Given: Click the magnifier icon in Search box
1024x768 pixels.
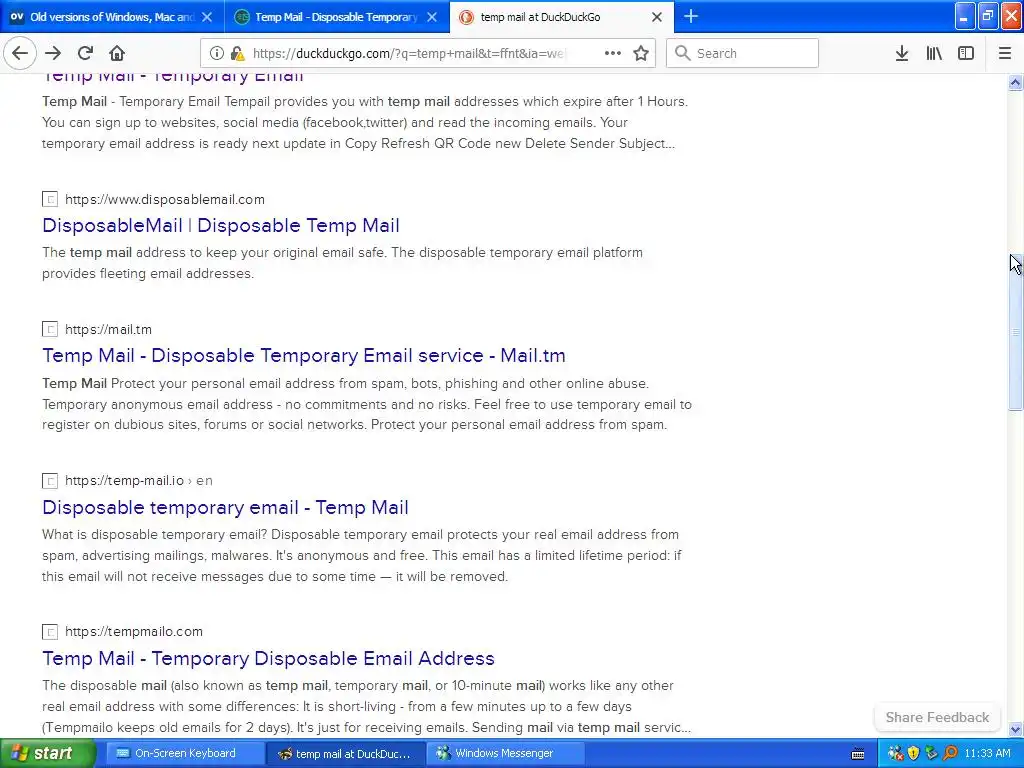Looking at the screenshot, I should [x=682, y=53].
